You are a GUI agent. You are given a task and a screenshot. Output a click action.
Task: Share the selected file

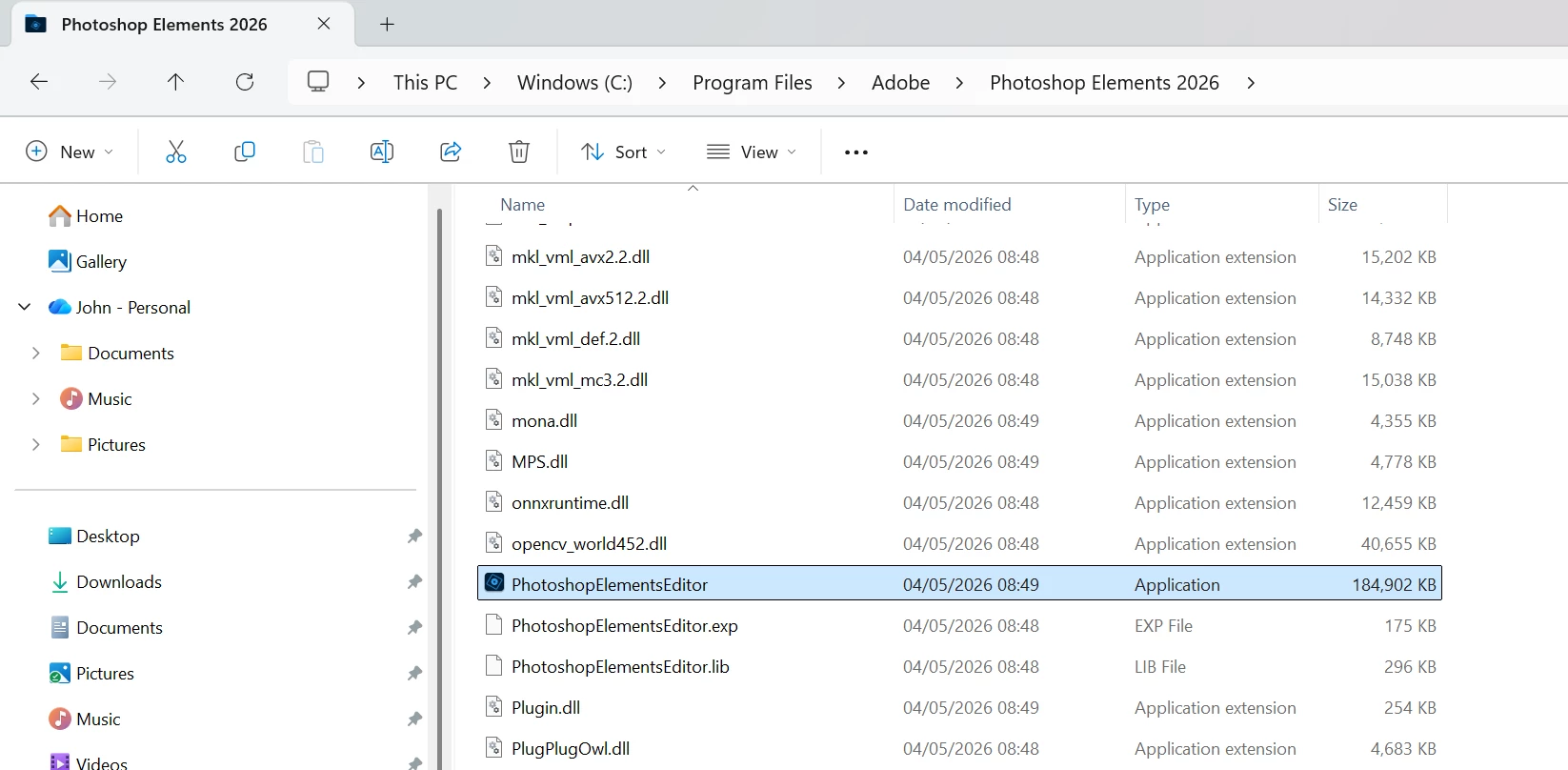(x=451, y=152)
